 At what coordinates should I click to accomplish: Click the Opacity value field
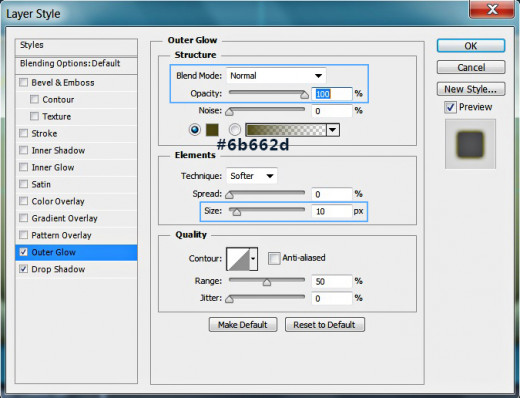pos(332,94)
